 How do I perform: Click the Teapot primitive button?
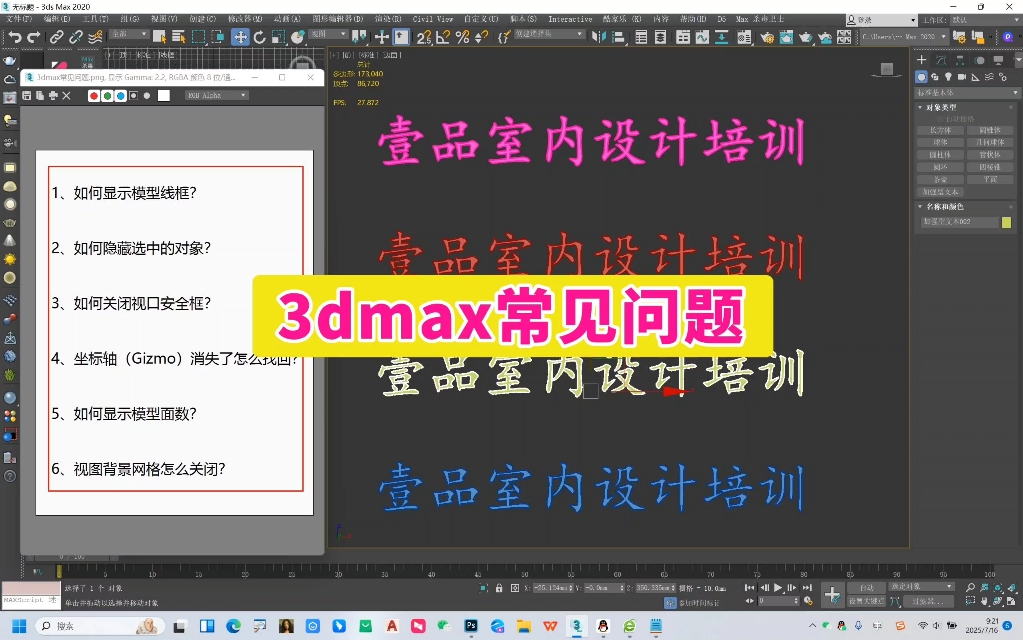(x=942, y=179)
